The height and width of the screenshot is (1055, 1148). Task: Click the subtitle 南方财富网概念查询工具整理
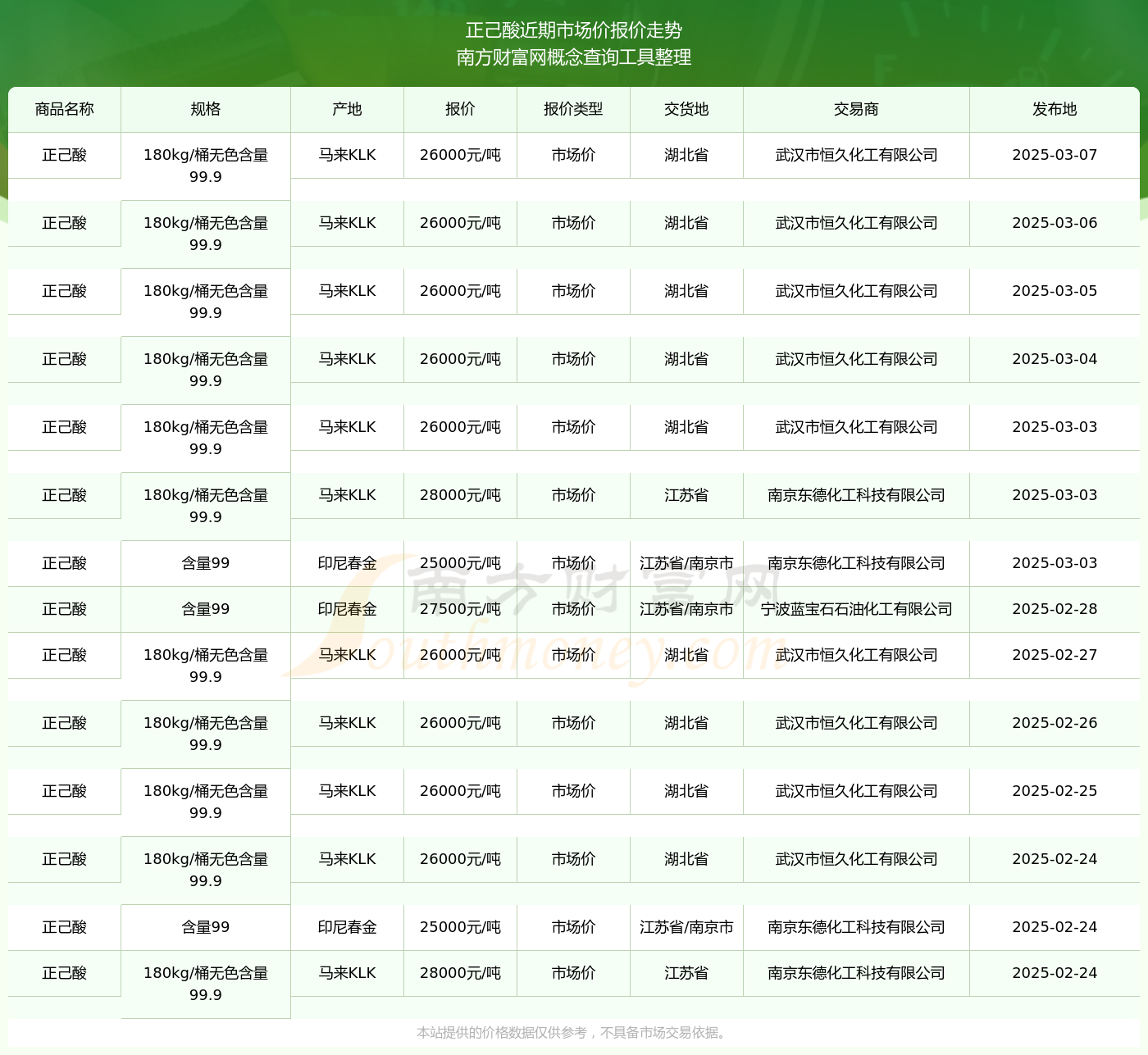tap(573, 57)
